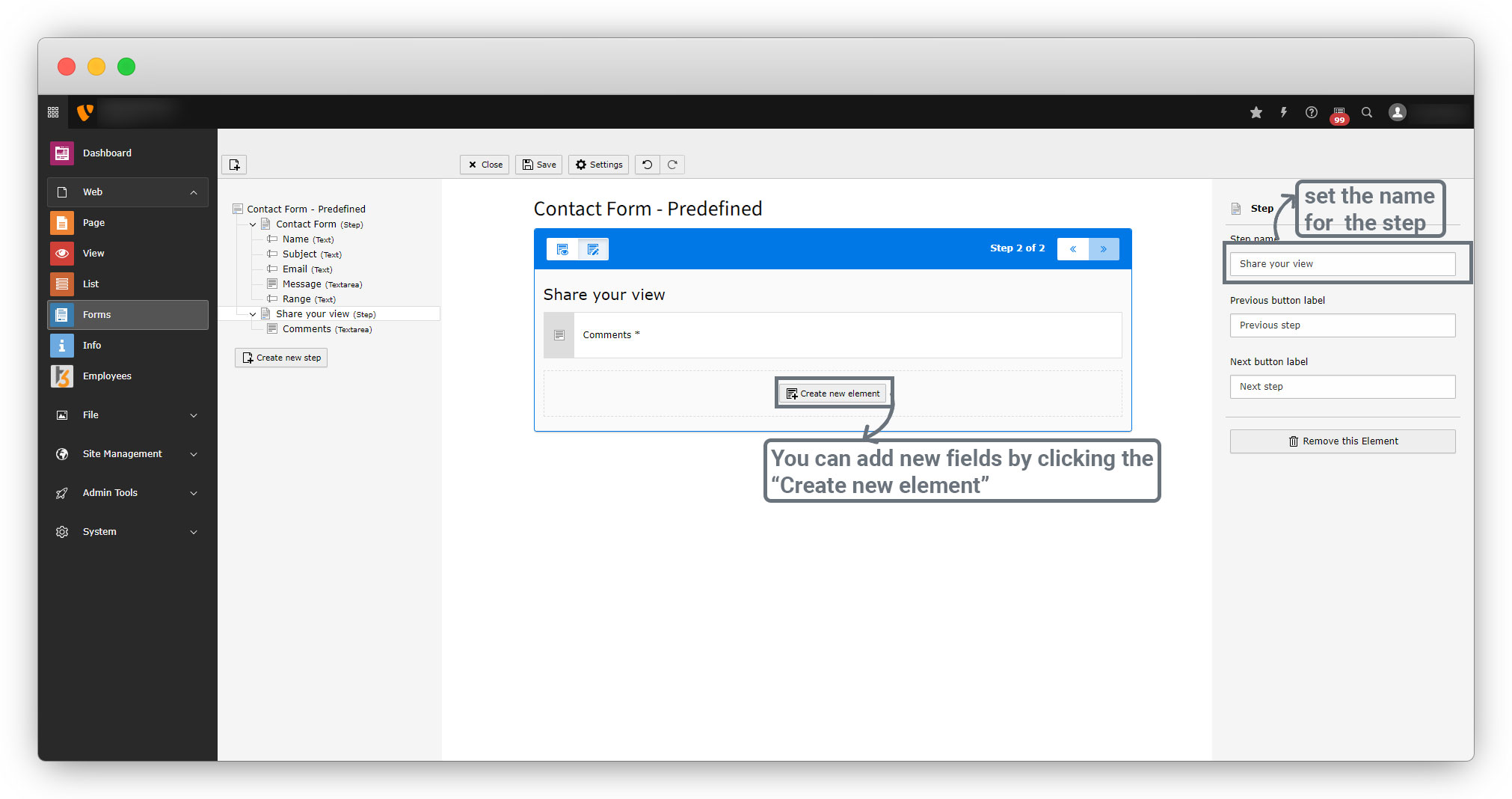1512x799 pixels.
Task: Select Message textarea in the form tree
Action: point(302,284)
